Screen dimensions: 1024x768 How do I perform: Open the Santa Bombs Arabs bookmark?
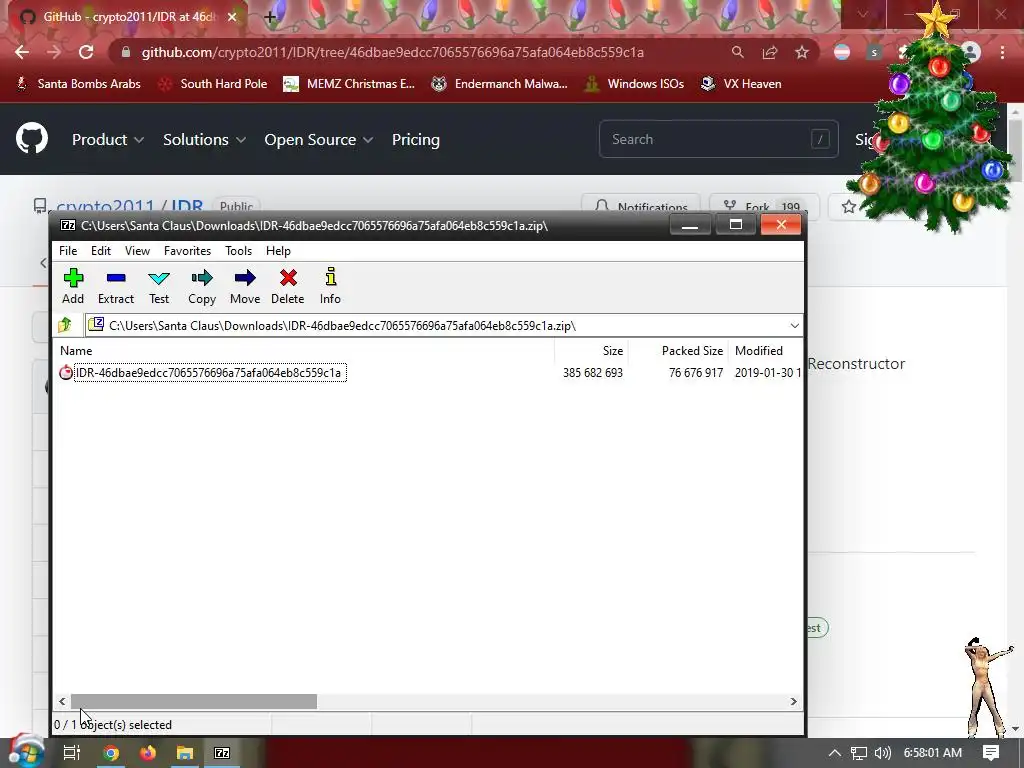tap(78, 84)
